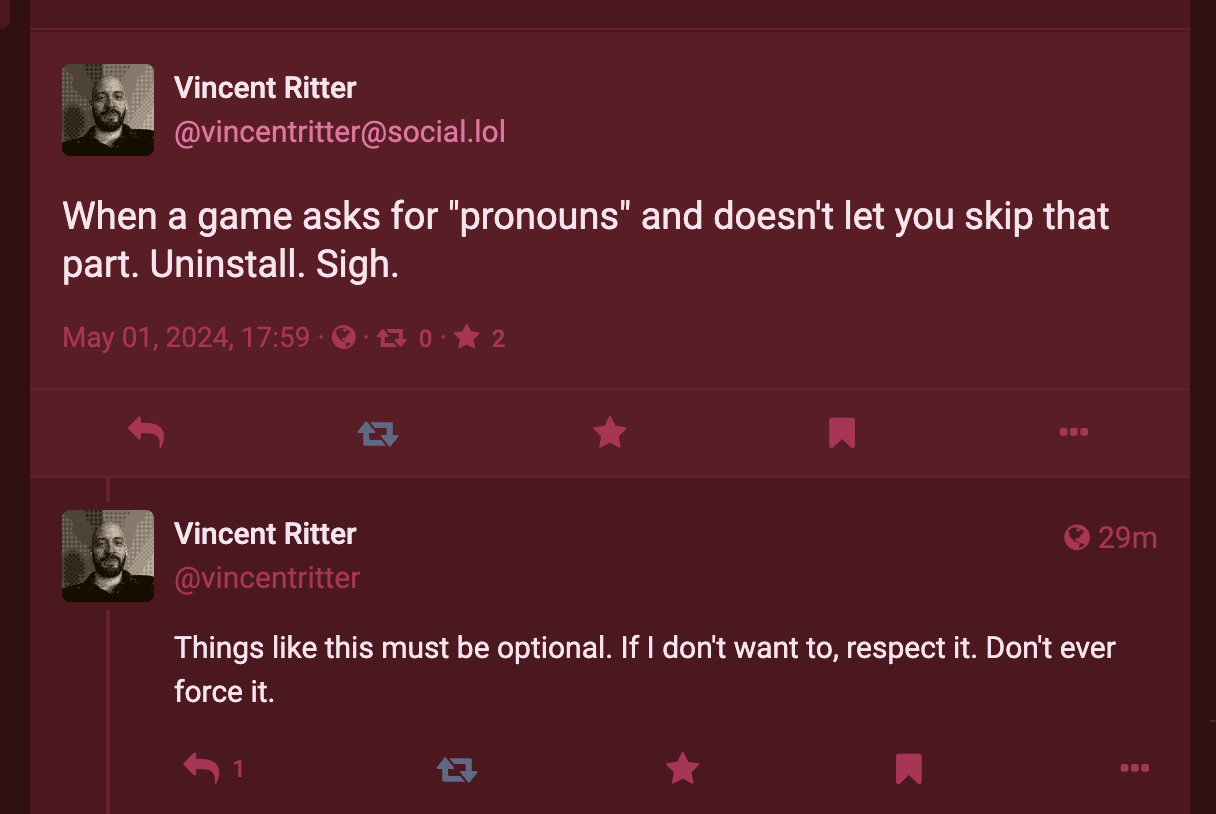Click the 29m timestamp on reply
This screenshot has width=1216, height=814.
1127,538
